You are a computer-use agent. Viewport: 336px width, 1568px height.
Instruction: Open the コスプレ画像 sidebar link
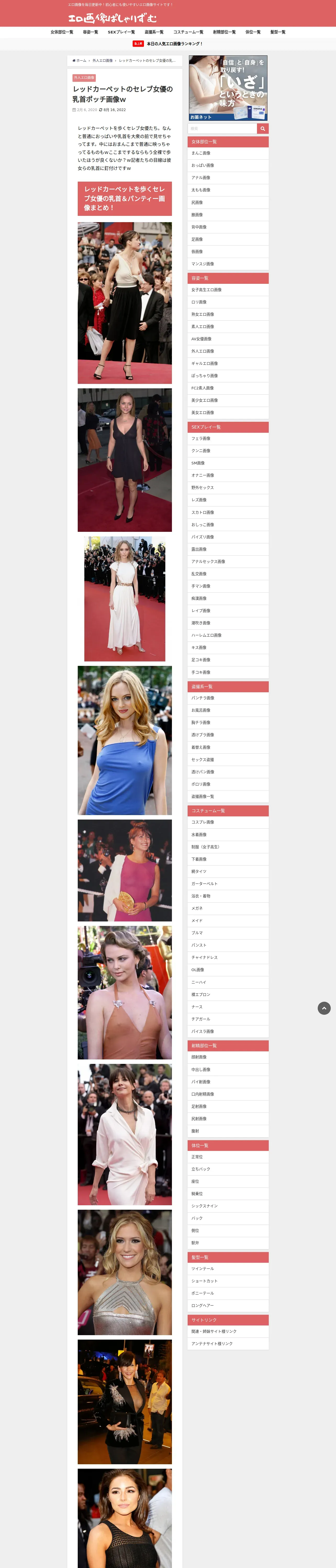(x=228, y=822)
